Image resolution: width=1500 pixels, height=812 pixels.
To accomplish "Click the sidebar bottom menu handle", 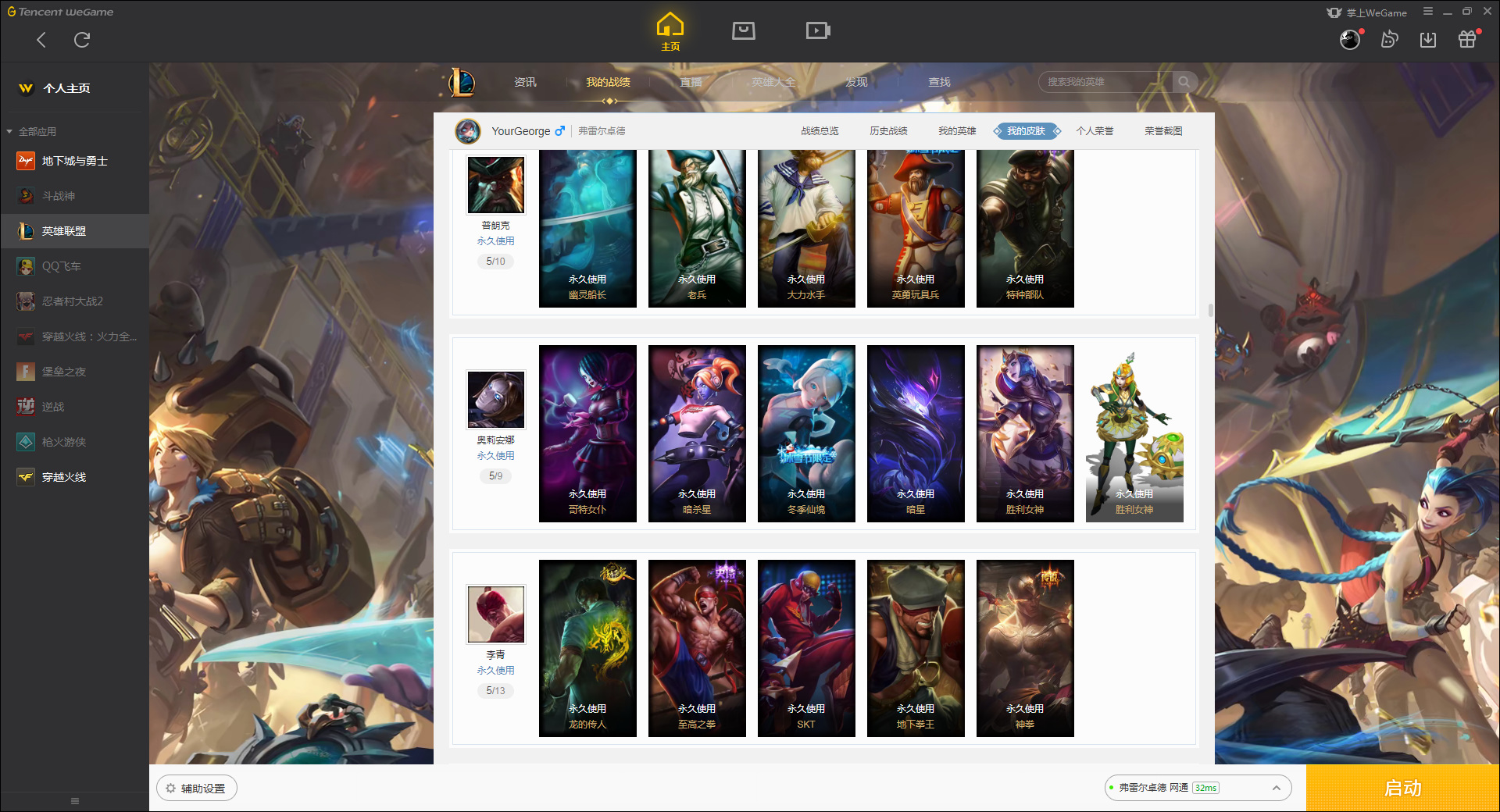I will pyautogui.click(x=75, y=801).
